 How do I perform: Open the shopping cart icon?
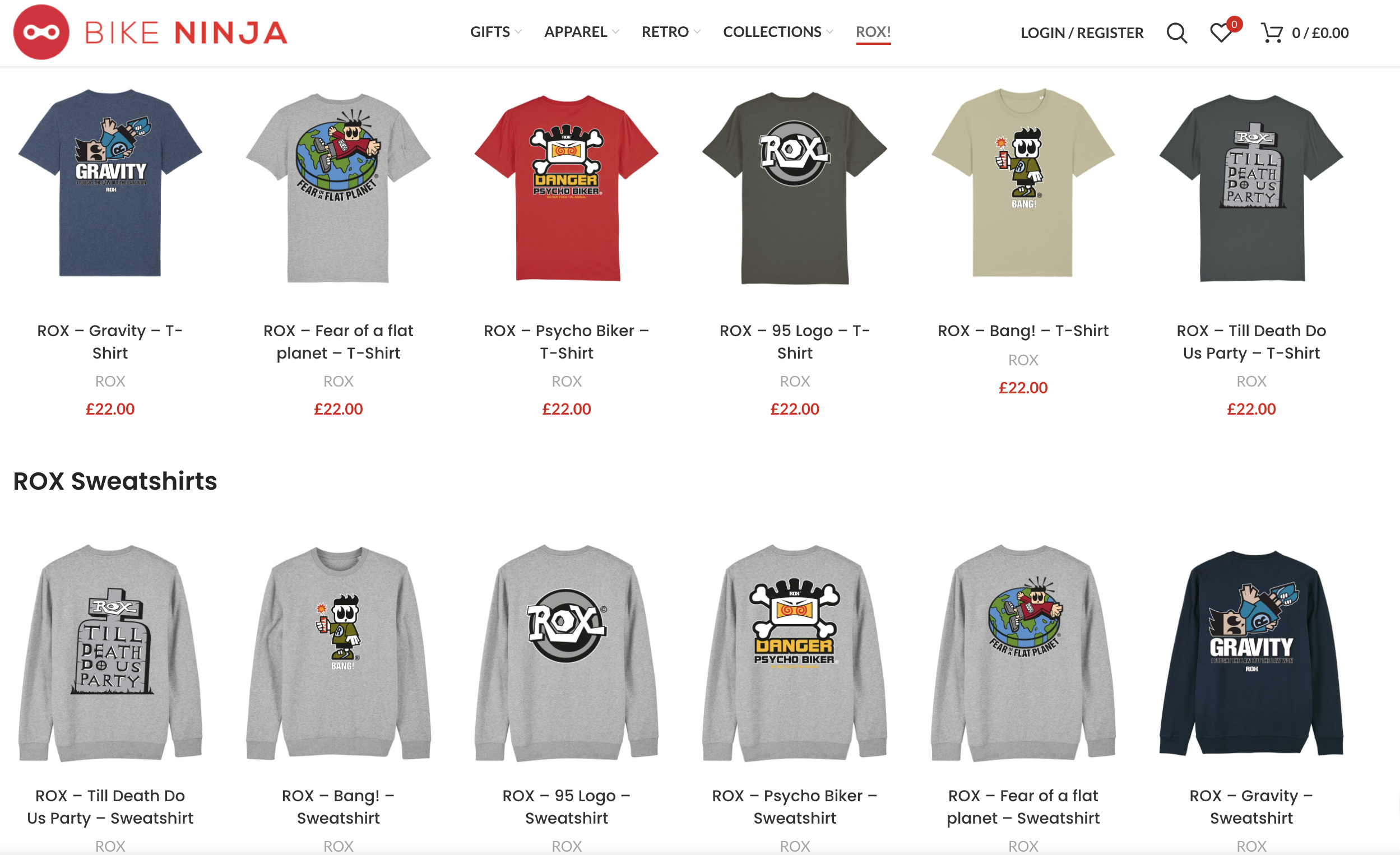1272,33
